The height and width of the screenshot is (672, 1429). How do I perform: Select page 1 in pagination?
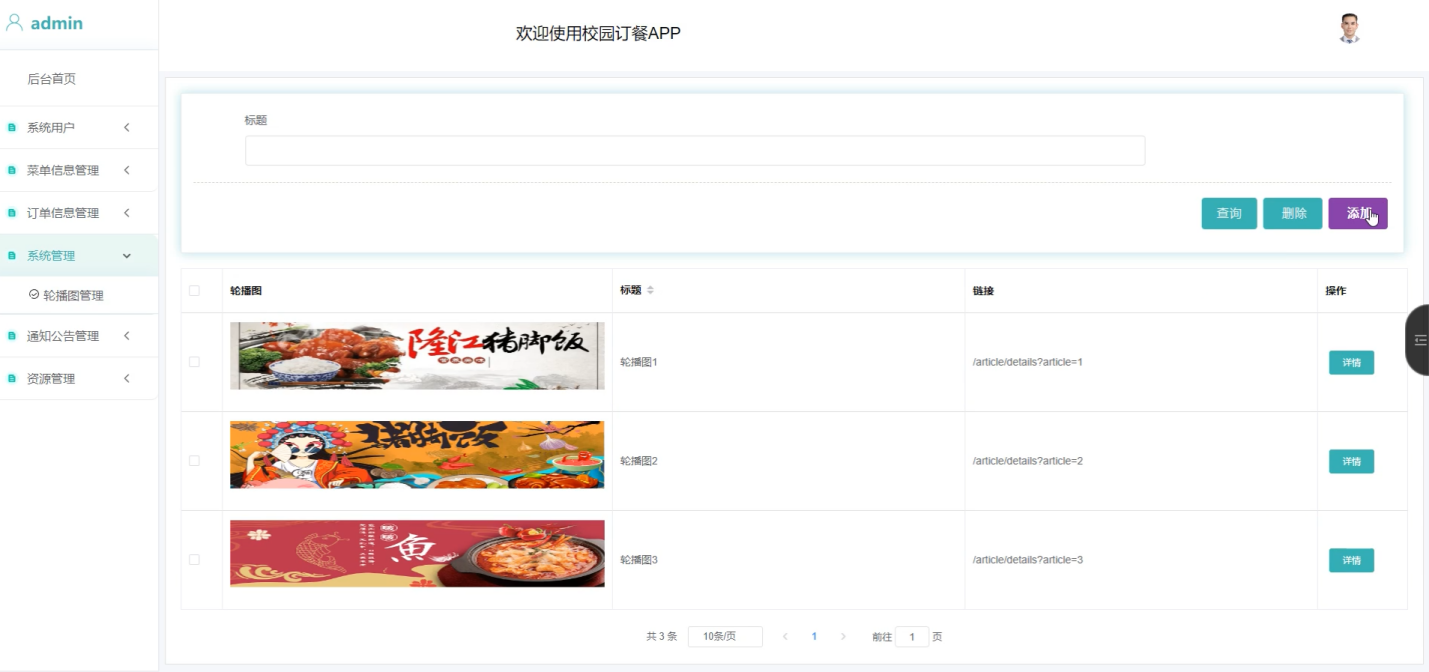tap(814, 636)
